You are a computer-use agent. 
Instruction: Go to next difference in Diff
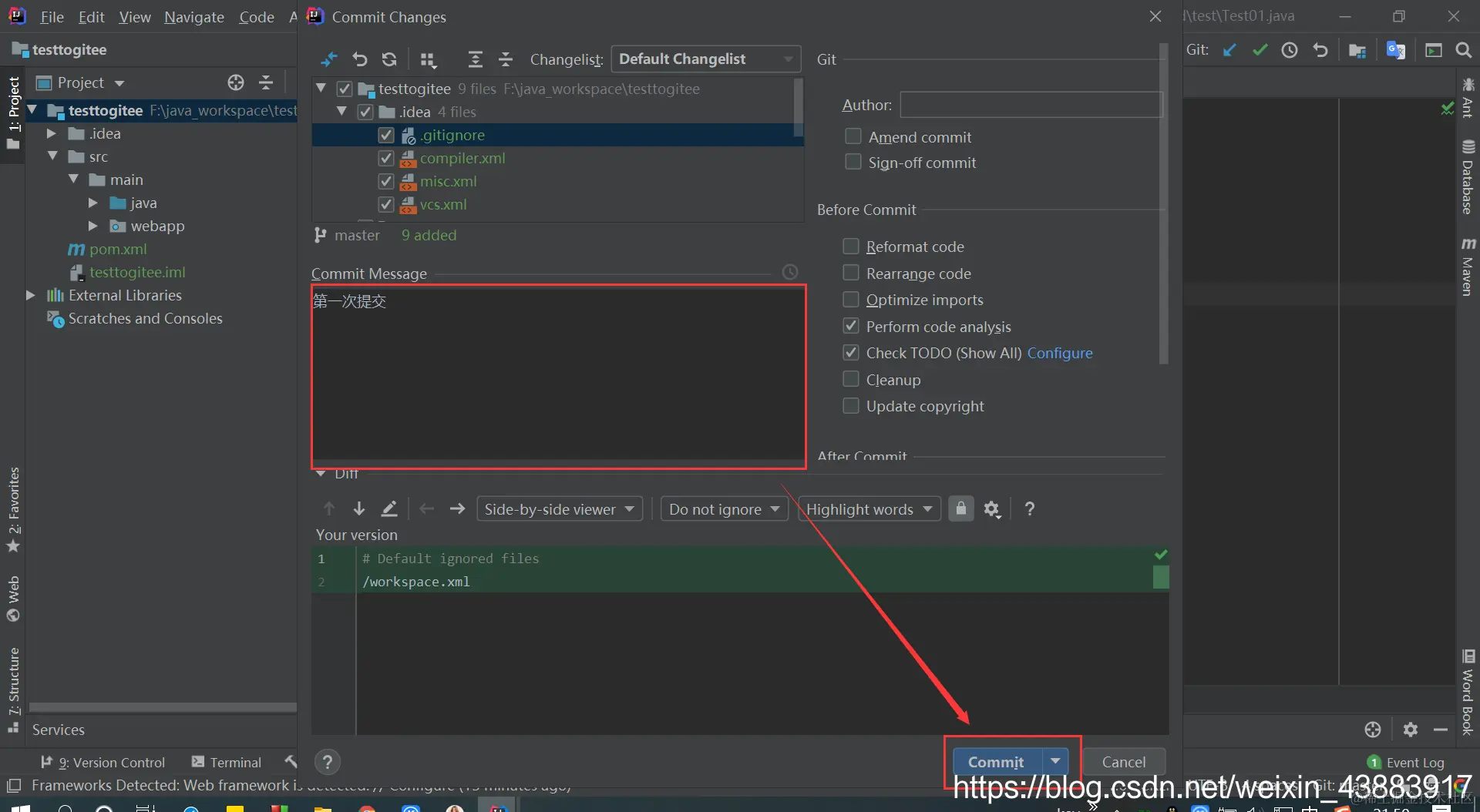tap(359, 508)
